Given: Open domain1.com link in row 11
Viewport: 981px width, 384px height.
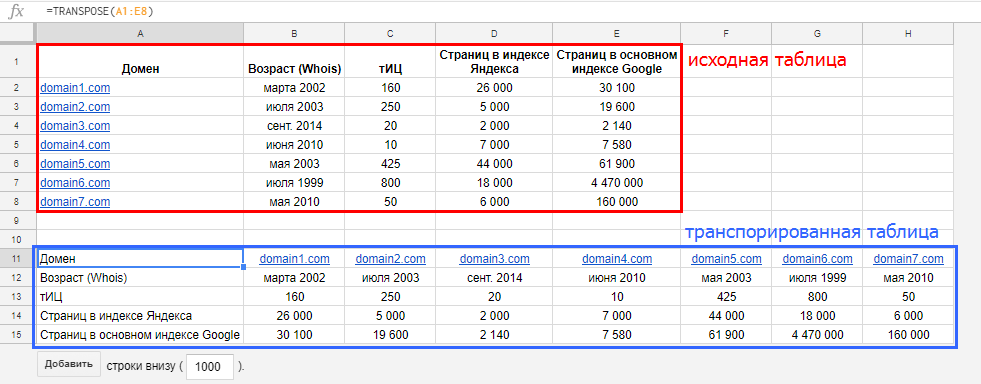Looking at the screenshot, I should coord(294,259).
